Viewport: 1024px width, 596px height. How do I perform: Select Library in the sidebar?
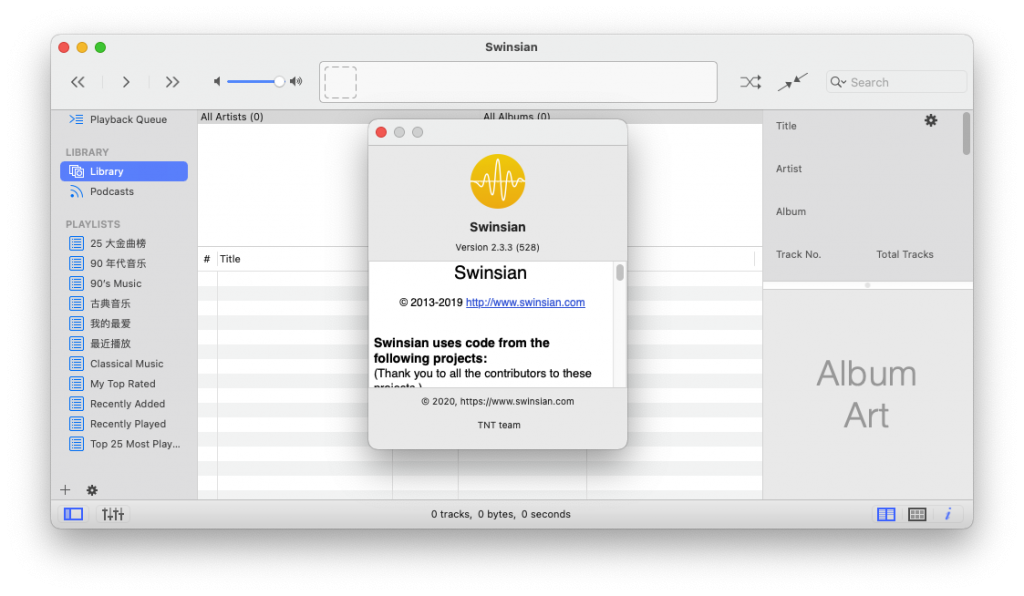(124, 171)
